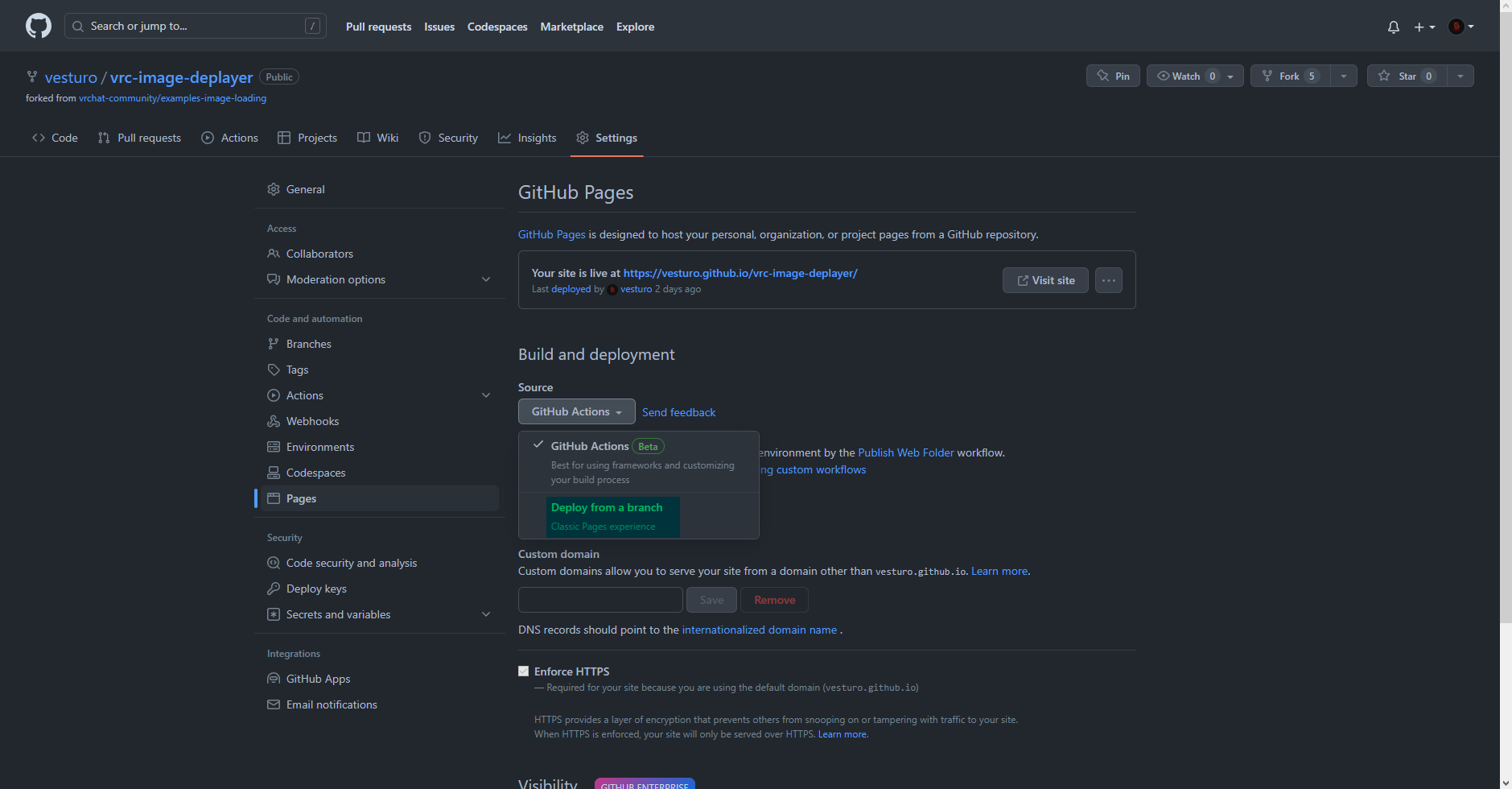
Task: Open the Publish Web Folder workflow link
Action: coord(906,452)
